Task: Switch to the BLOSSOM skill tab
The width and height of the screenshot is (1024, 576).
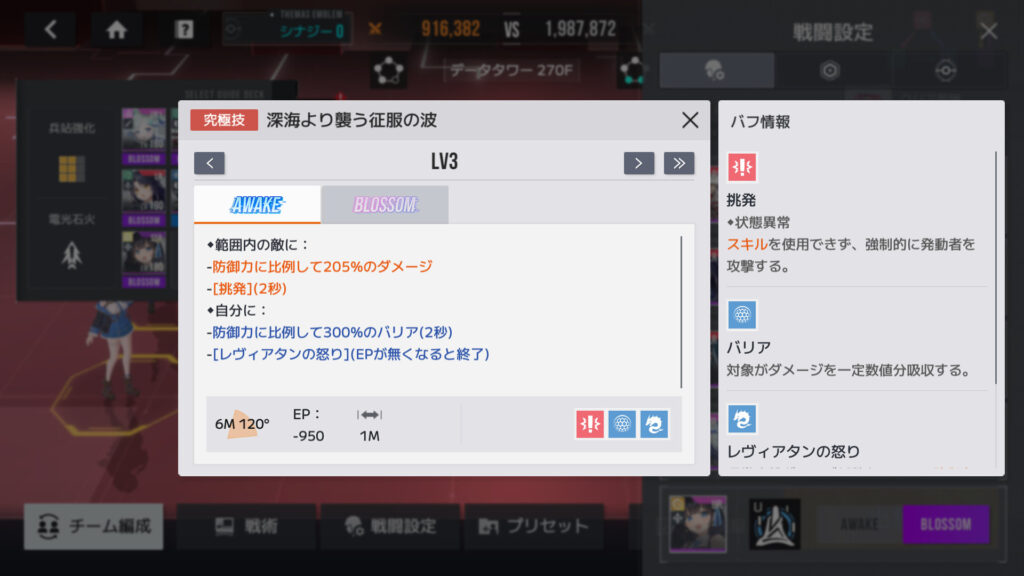Action: 385,204
